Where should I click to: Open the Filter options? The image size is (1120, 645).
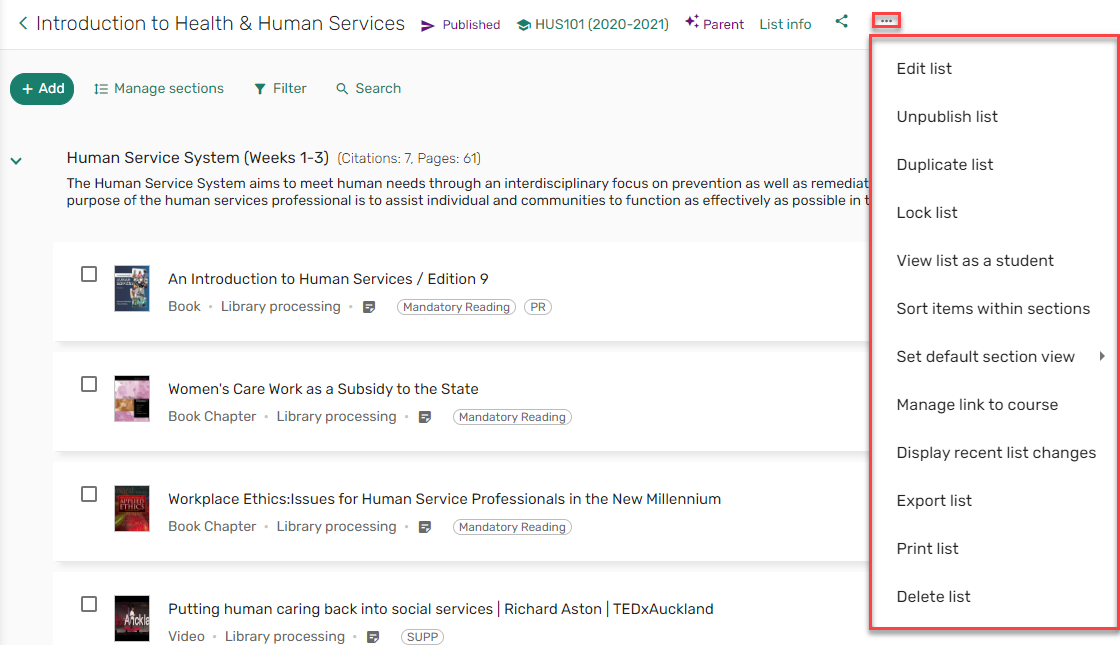click(x=280, y=89)
